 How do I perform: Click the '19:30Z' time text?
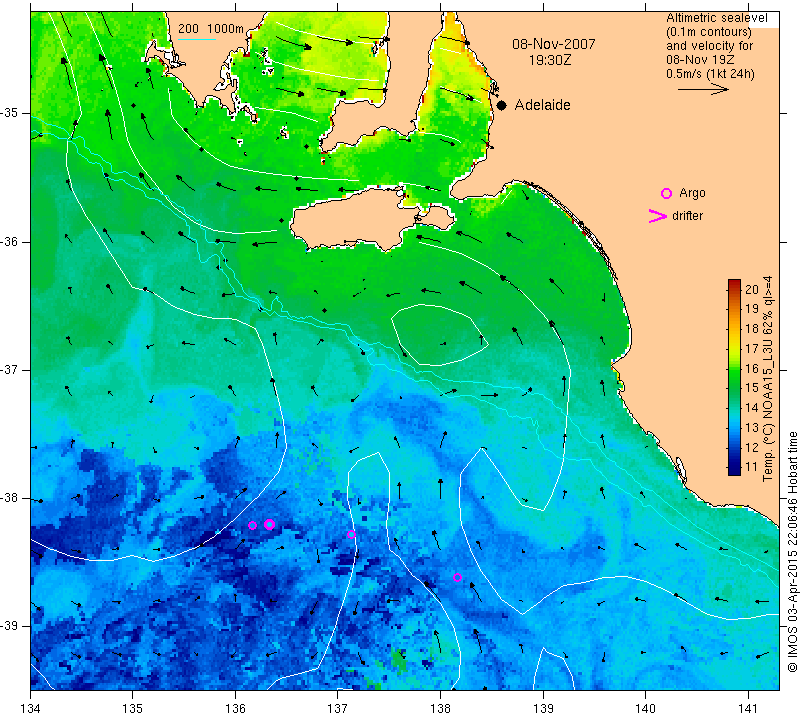point(550,60)
